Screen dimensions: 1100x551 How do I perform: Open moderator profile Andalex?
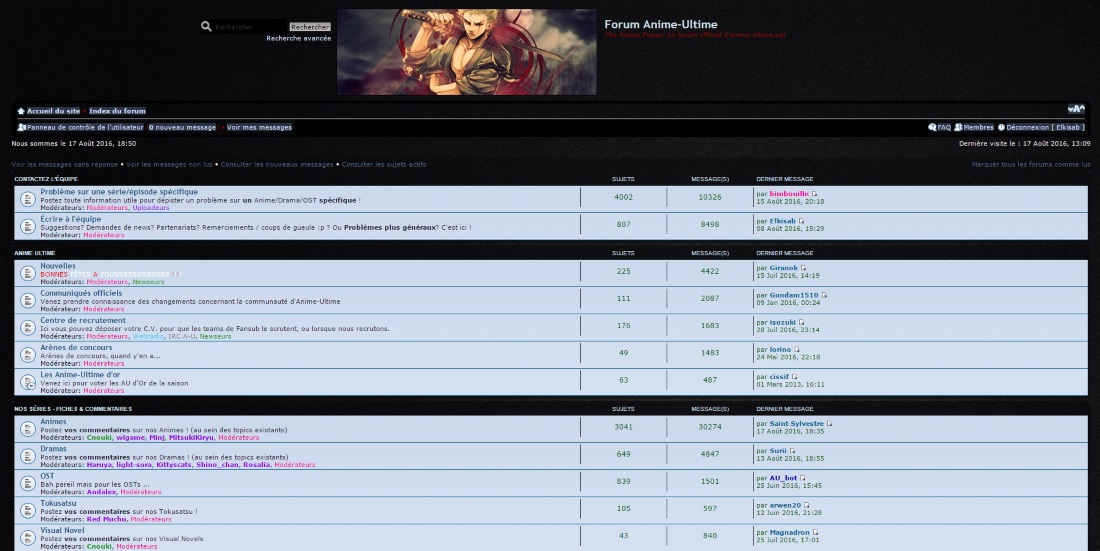coord(101,492)
